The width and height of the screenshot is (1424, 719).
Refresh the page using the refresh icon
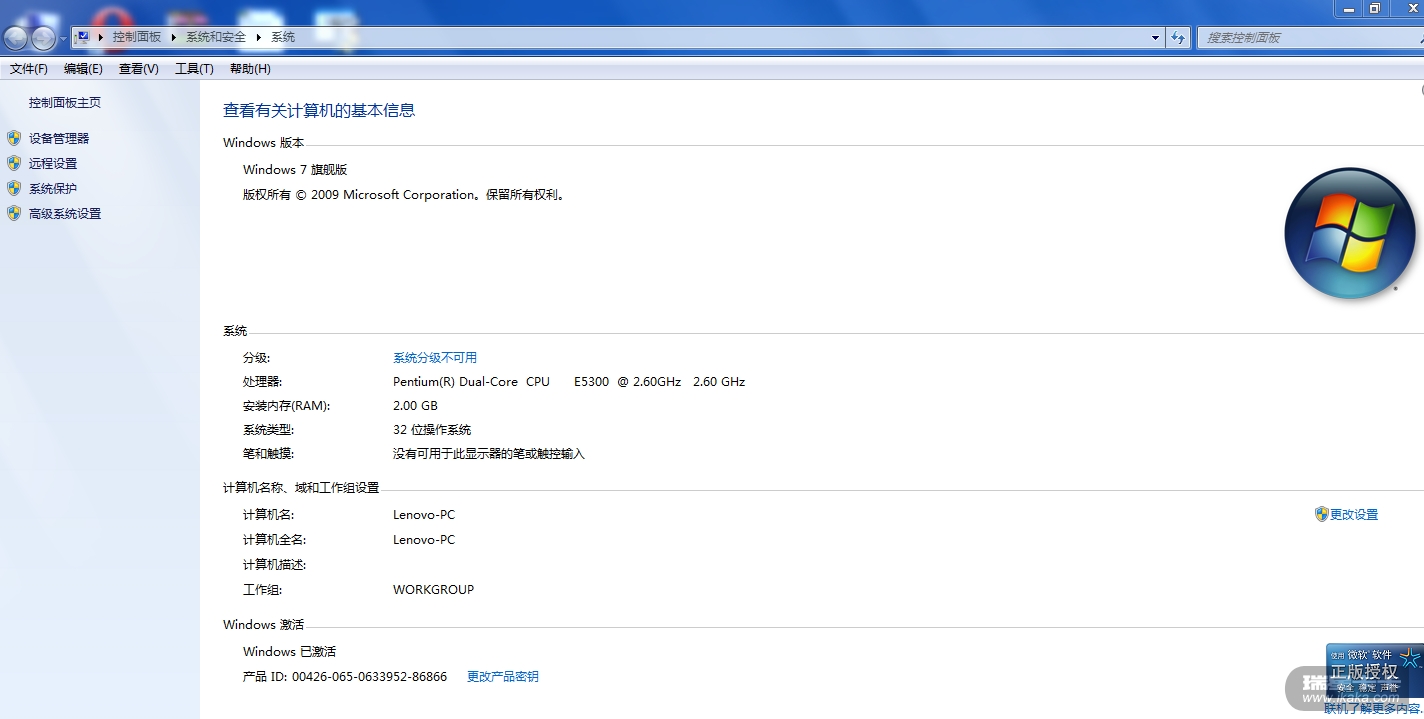tap(1179, 37)
